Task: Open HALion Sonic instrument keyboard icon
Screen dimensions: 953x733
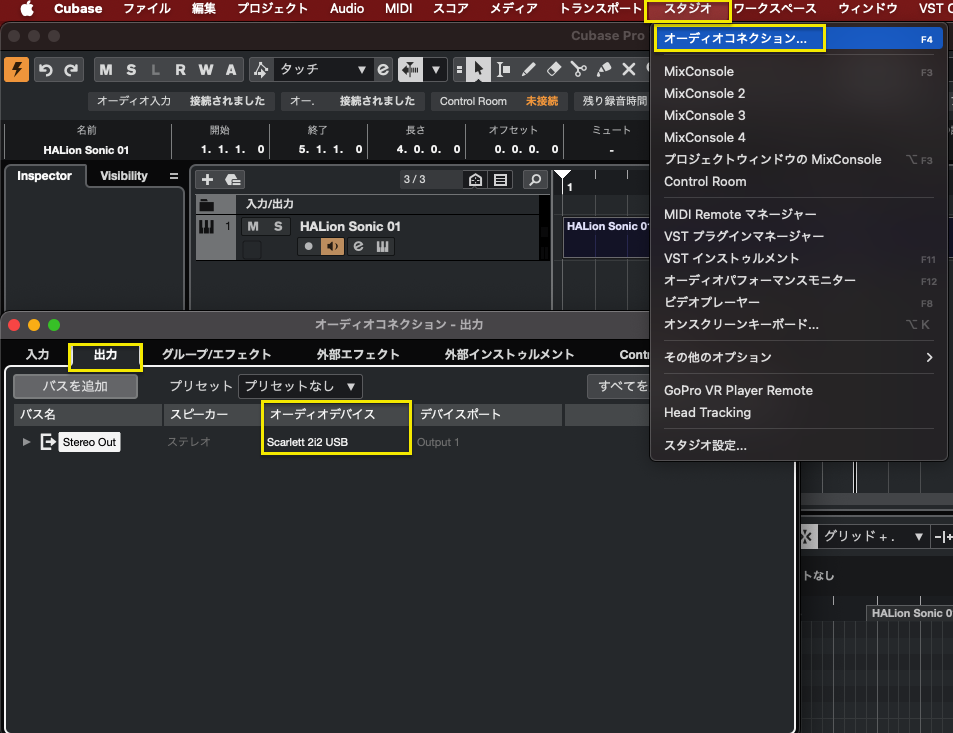Action: tap(383, 247)
